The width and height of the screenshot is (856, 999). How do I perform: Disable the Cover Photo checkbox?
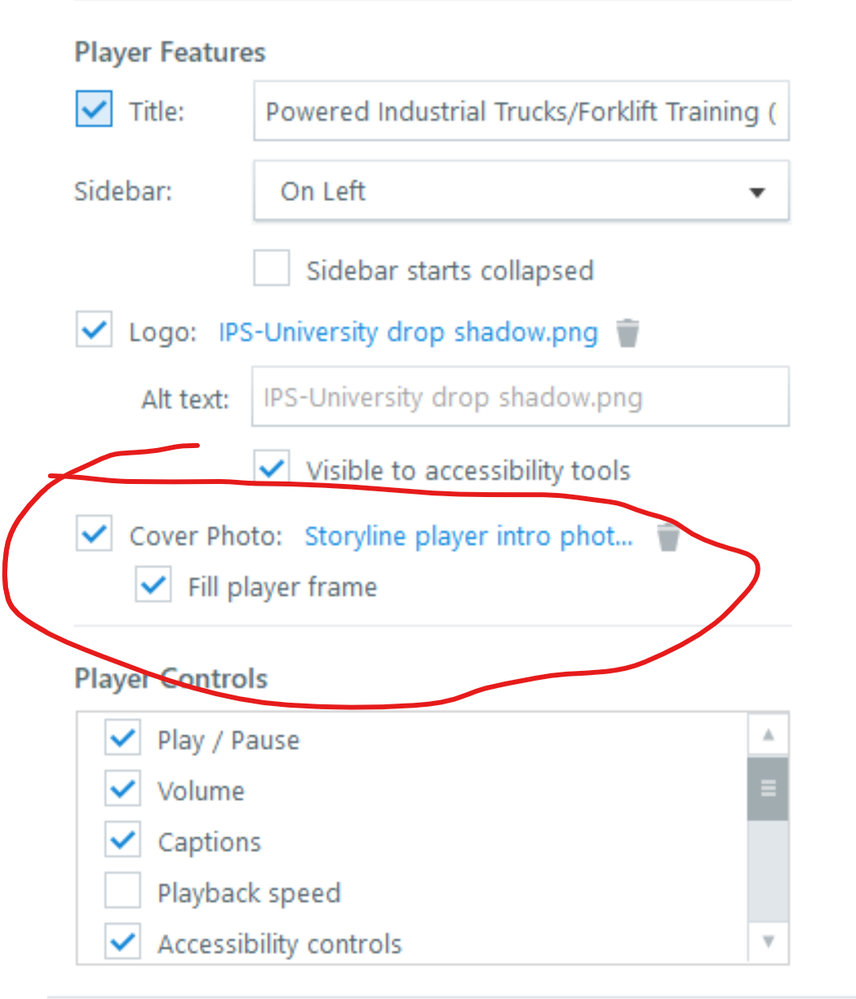(x=94, y=536)
